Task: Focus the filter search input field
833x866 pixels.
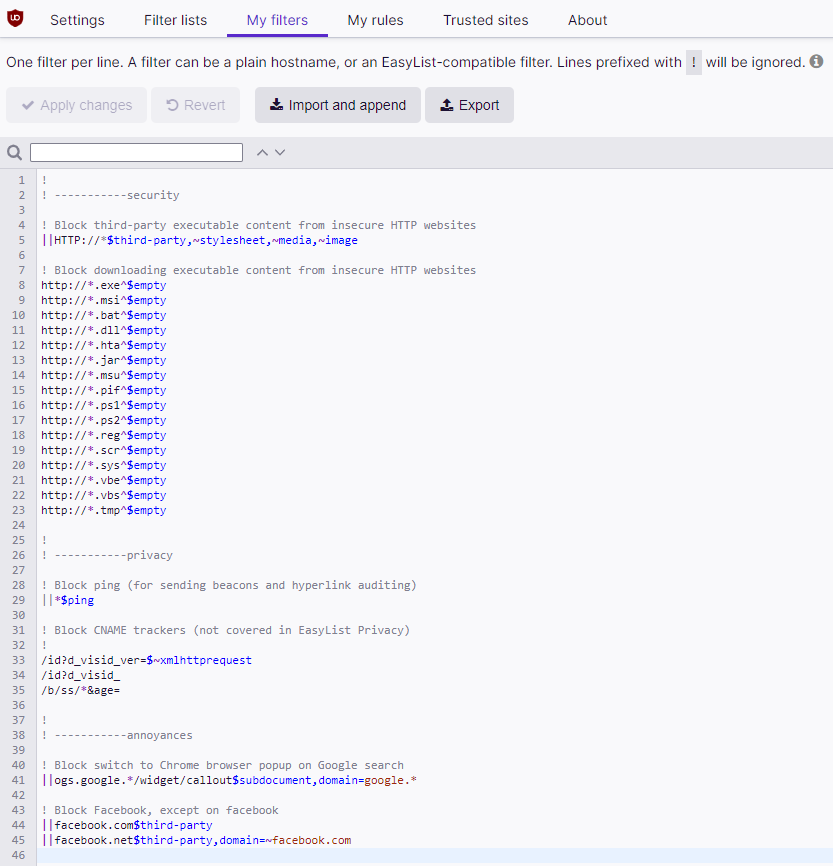Action: pyautogui.click(x=136, y=152)
